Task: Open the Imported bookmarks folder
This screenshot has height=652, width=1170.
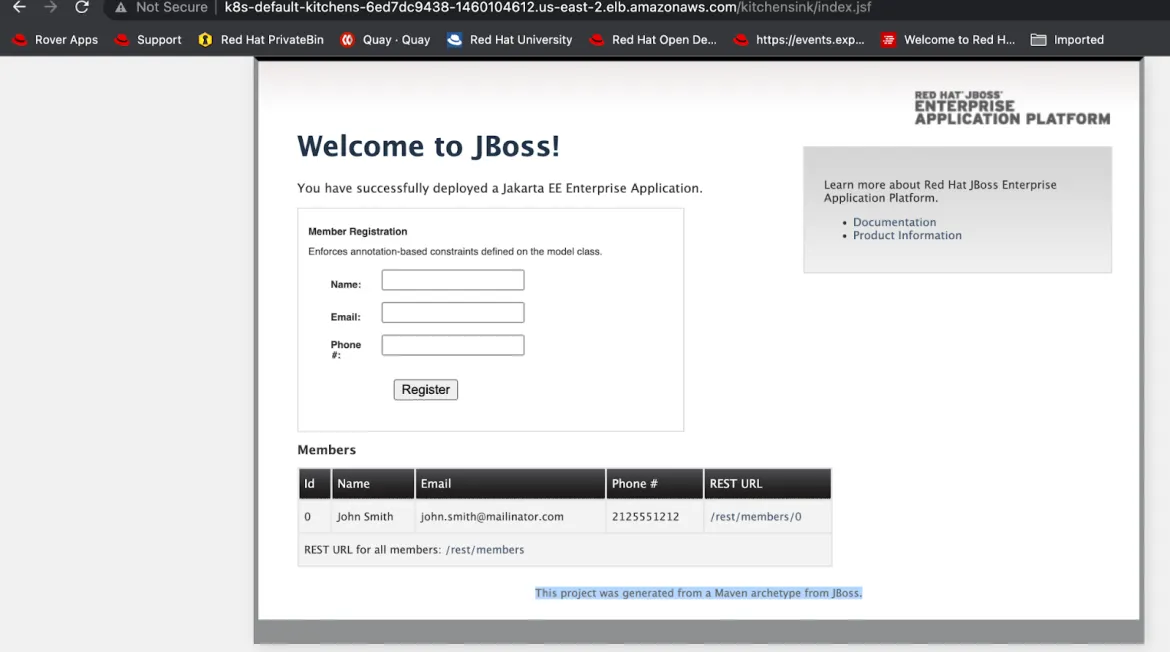Action: coord(1067,40)
